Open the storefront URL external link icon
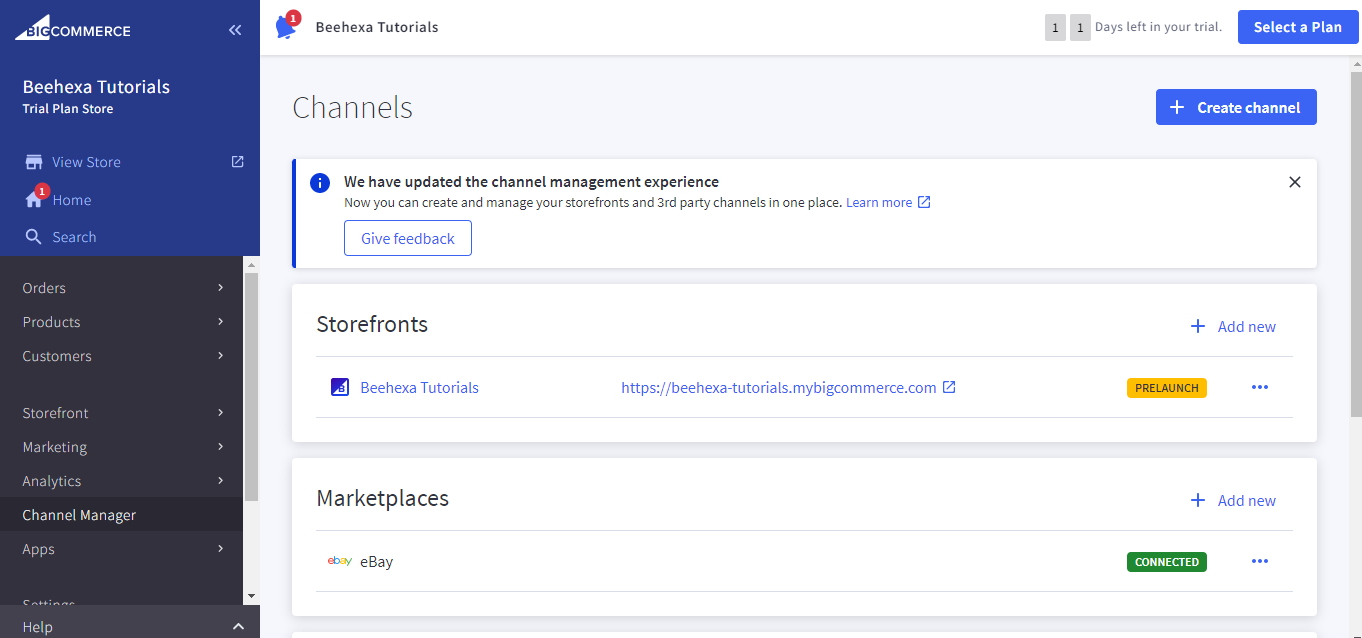The image size is (1362, 638). [x=948, y=387]
